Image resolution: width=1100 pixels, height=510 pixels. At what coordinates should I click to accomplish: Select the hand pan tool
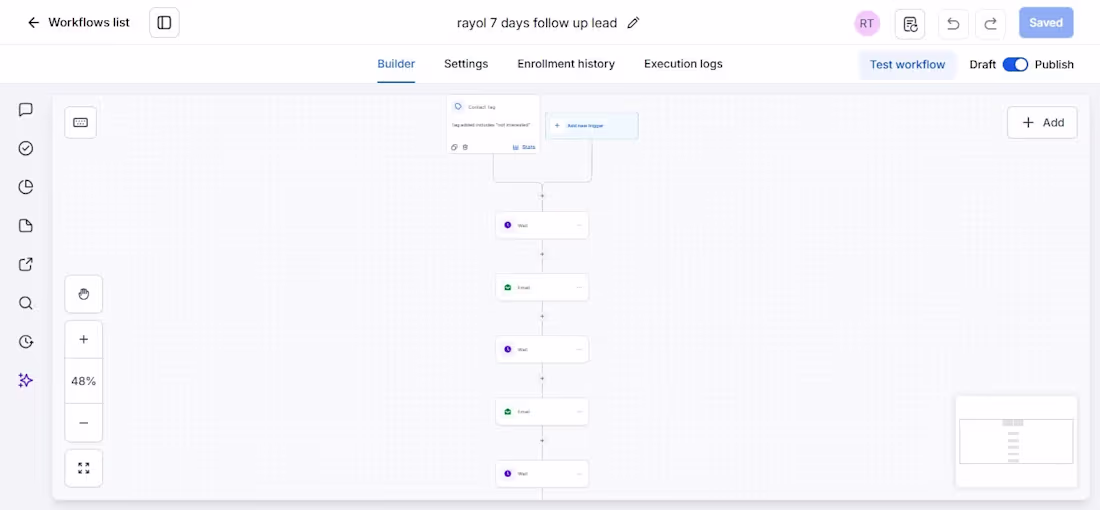[83, 294]
